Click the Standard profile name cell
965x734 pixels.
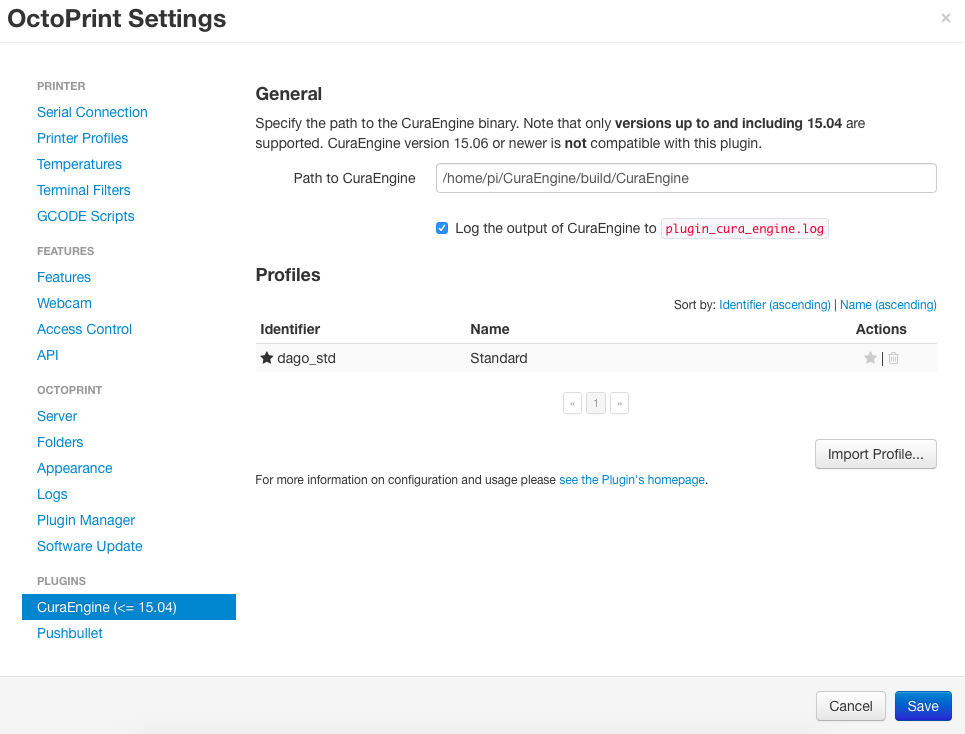coord(499,358)
